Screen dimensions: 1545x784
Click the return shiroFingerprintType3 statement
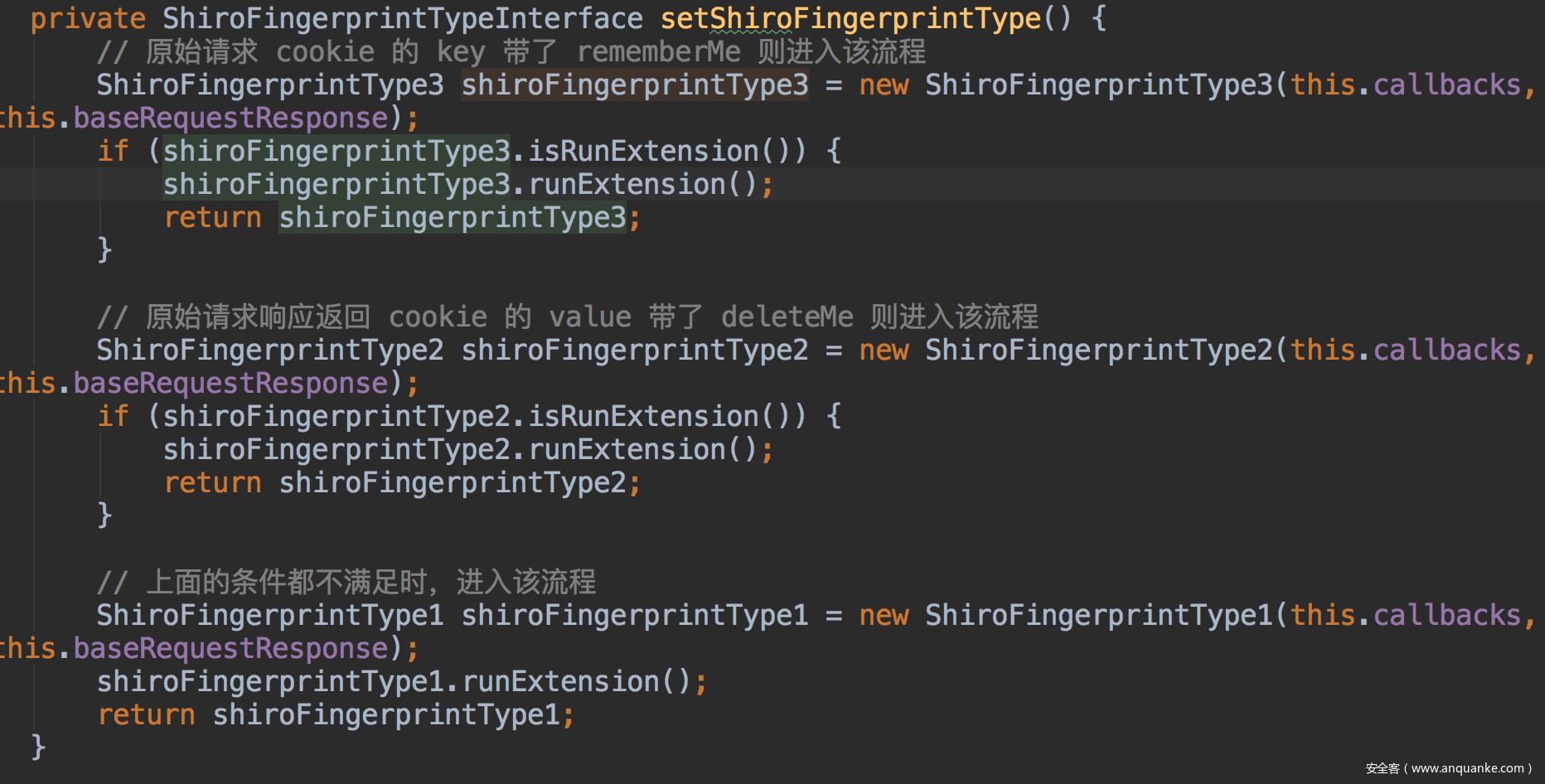[402, 217]
